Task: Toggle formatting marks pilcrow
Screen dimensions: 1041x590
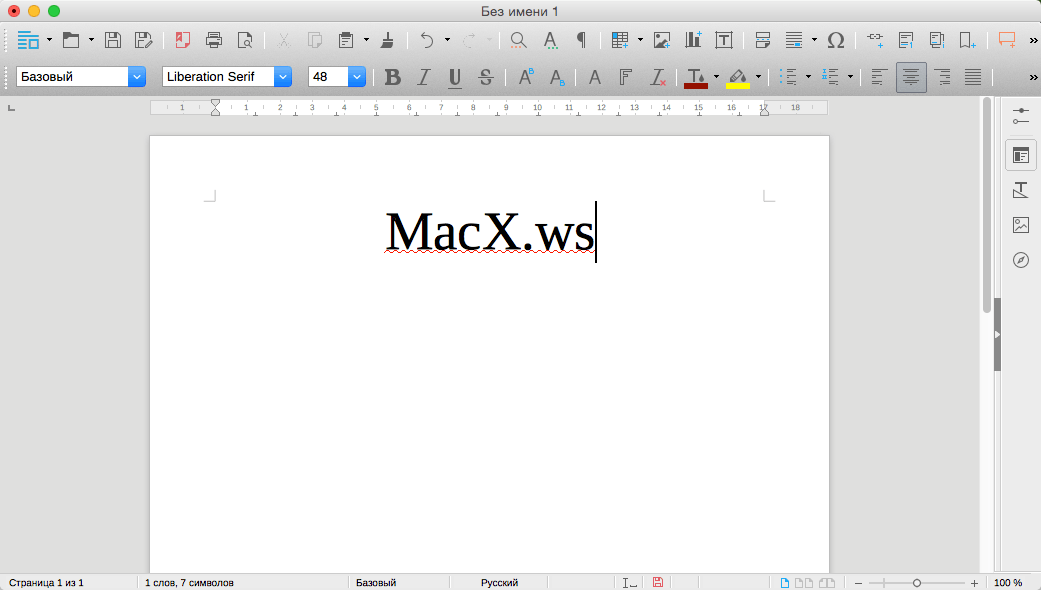Action: coord(582,40)
